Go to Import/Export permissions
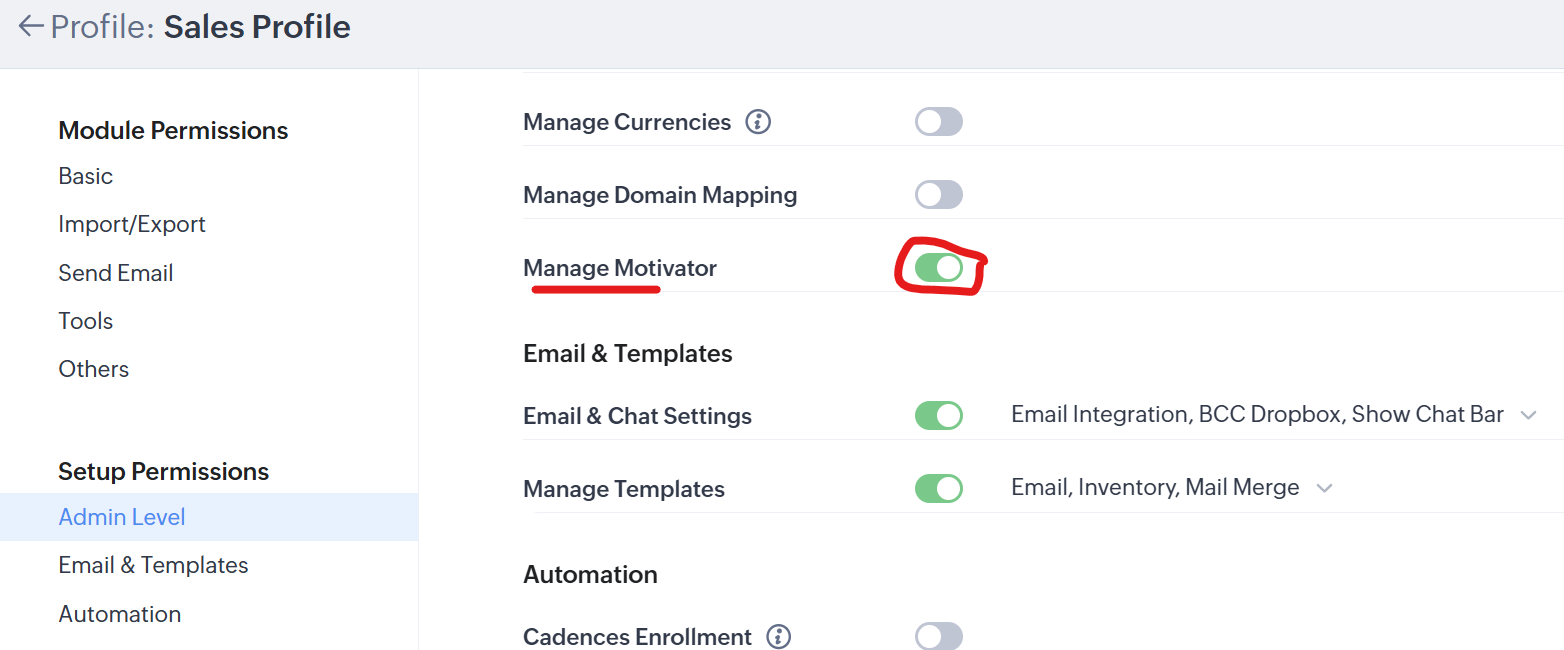 point(132,224)
